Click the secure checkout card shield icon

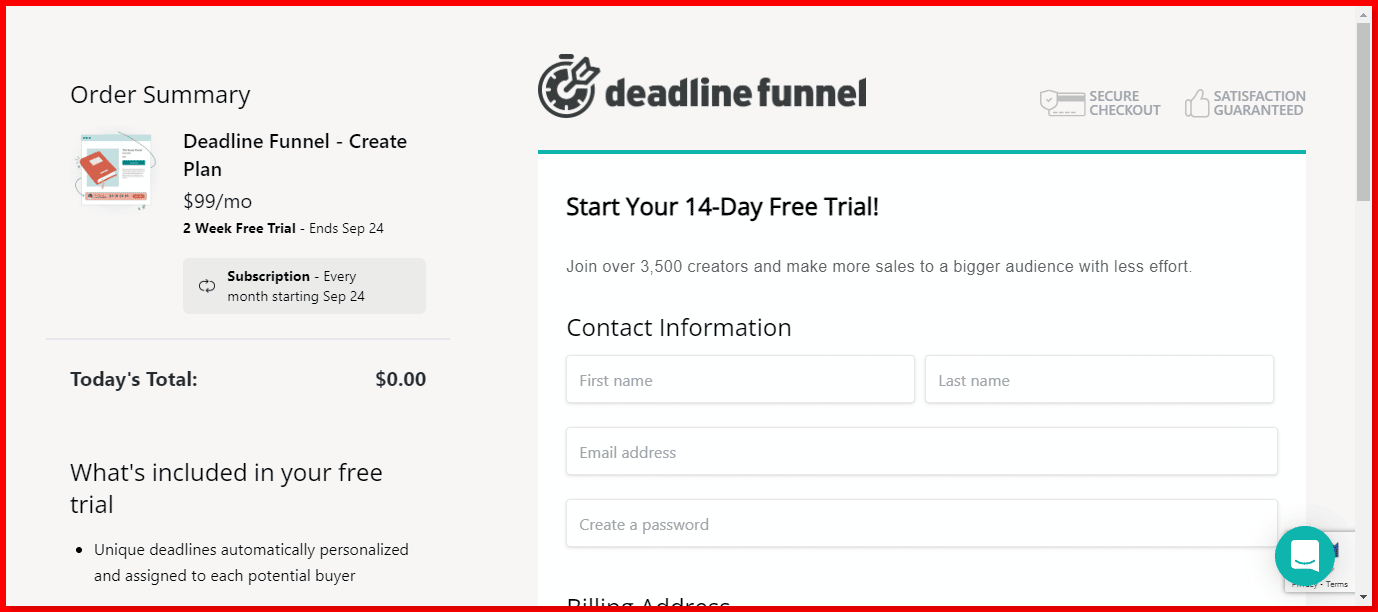click(x=1062, y=103)
